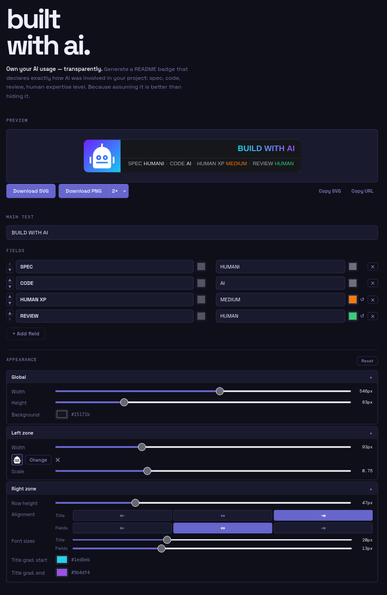The image size is (387, 595).
Task: Align fields to the left
Action: 122,528
